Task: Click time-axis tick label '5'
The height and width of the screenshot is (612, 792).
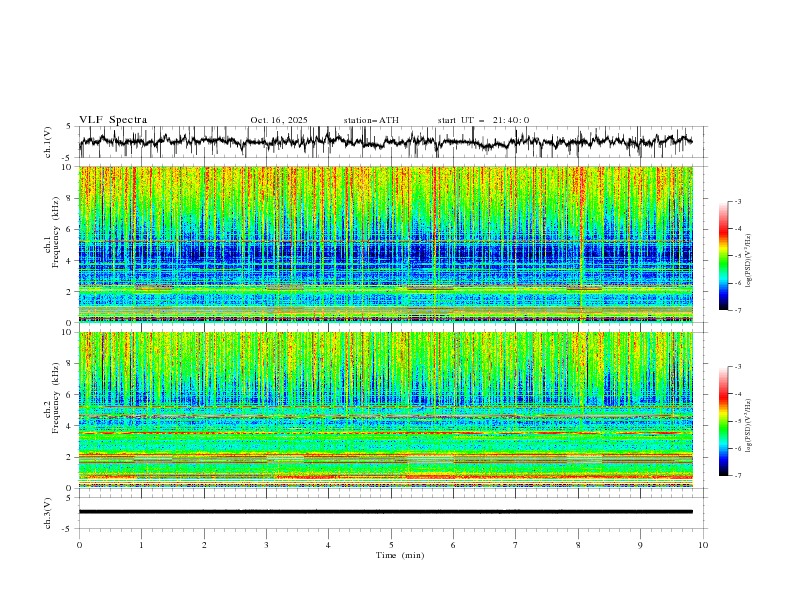Action: 391,545
